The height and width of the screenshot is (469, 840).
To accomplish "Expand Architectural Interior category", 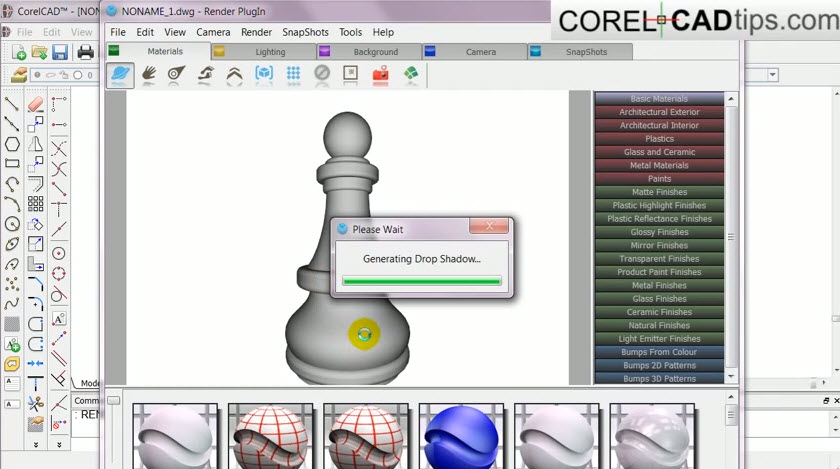I will 659,125.
